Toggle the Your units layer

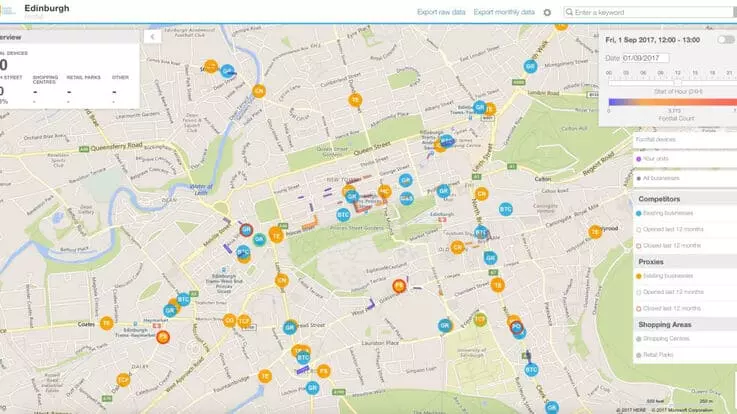(685, 159)
